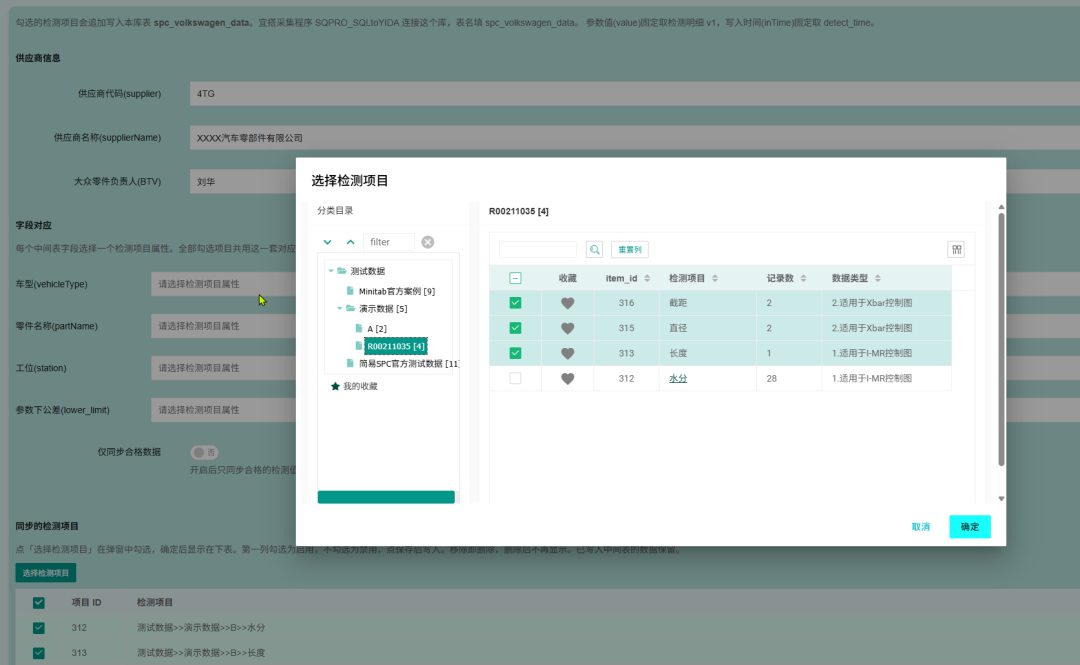Image resolution: width=1080 pixels, height=665 pixels.
Task: Open the 车型(vehicleType) attribute dropdown behind the dialog
Action: click(x=224, y=284)
